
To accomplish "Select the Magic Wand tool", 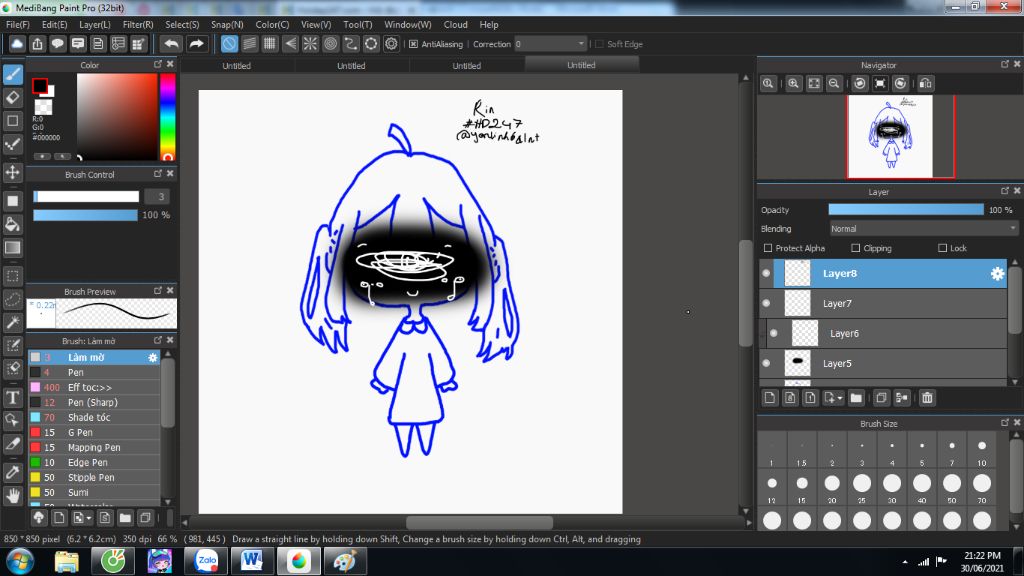I will point(12,322).
